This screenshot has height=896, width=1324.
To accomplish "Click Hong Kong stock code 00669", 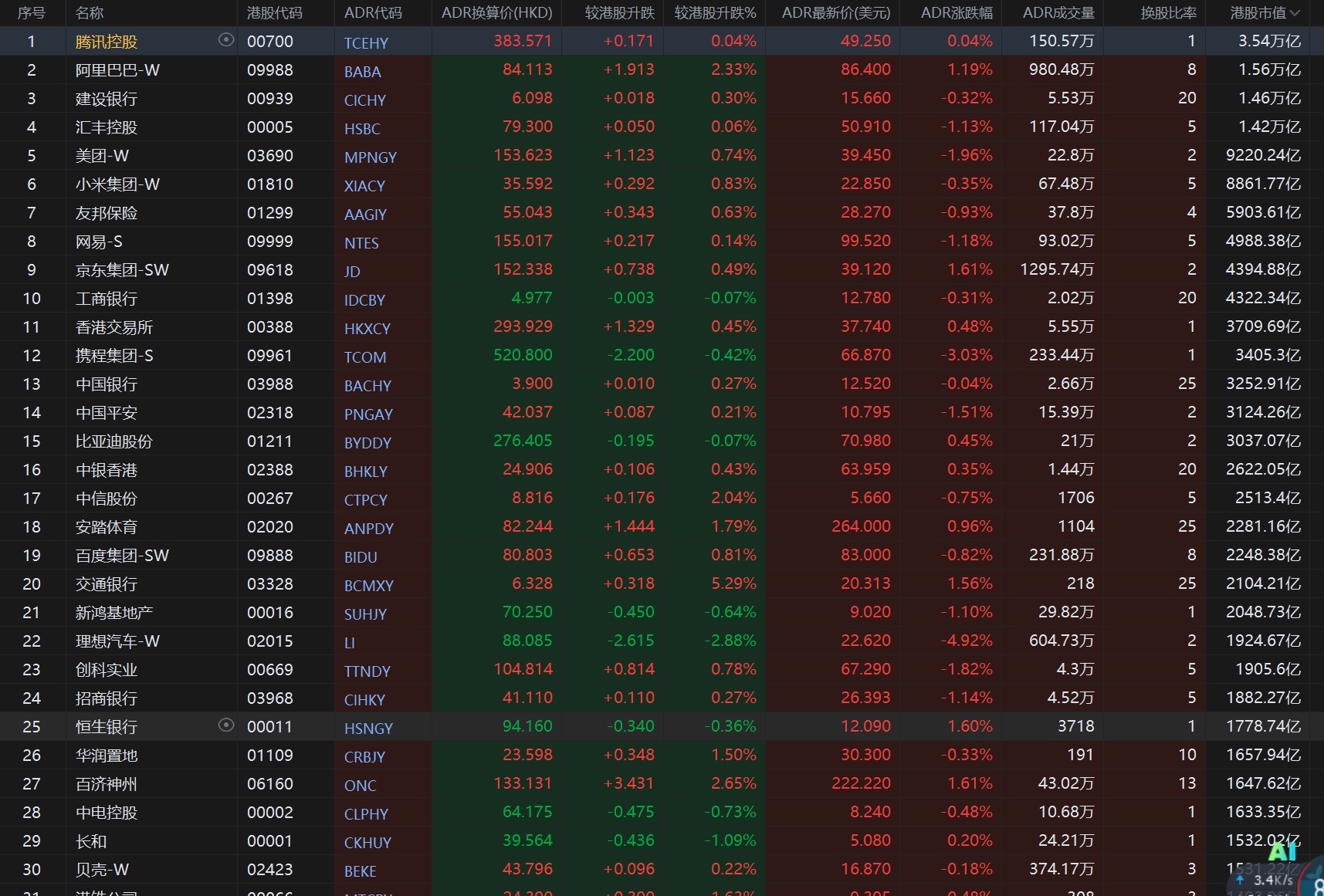I will 270,670.
